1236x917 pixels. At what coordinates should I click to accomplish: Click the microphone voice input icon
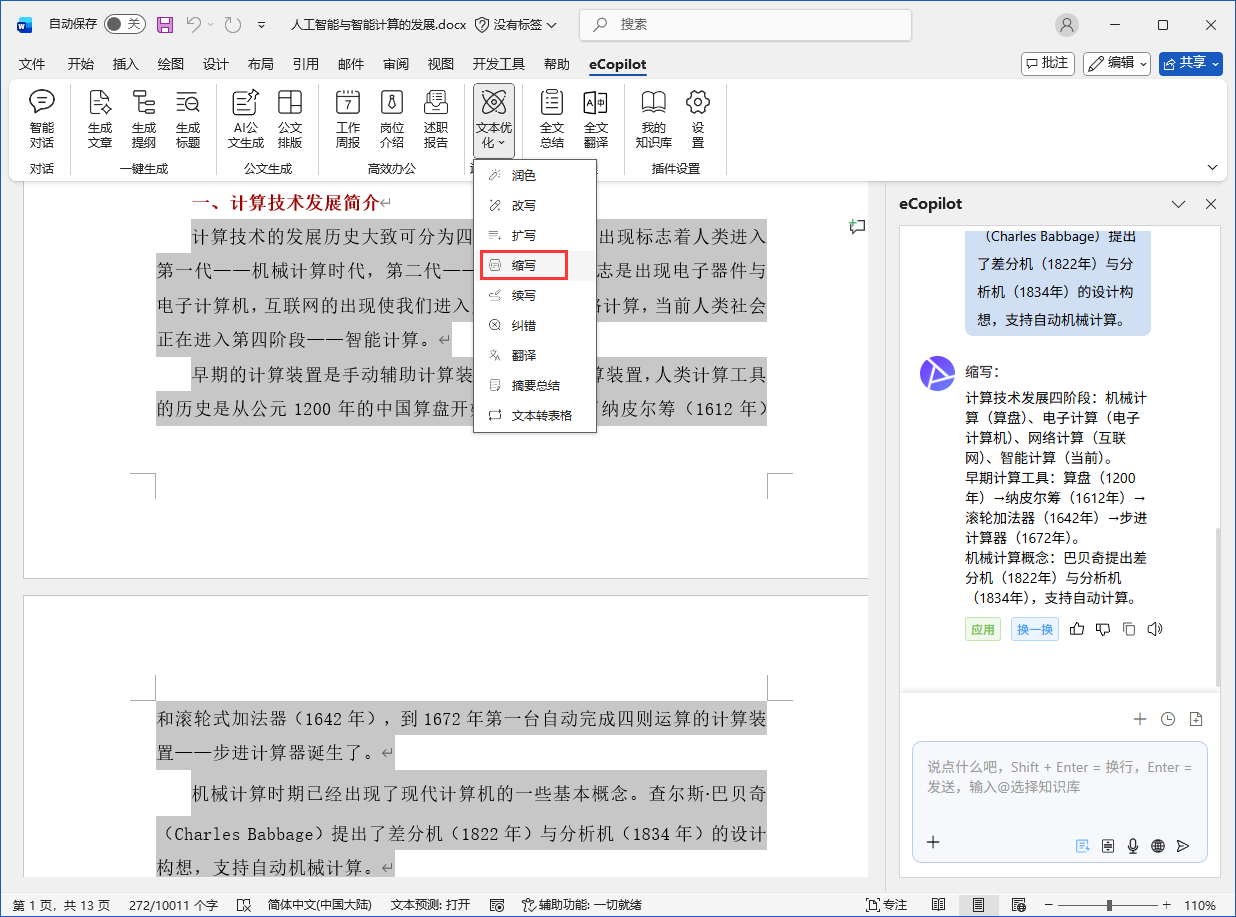click(1133, 845)
